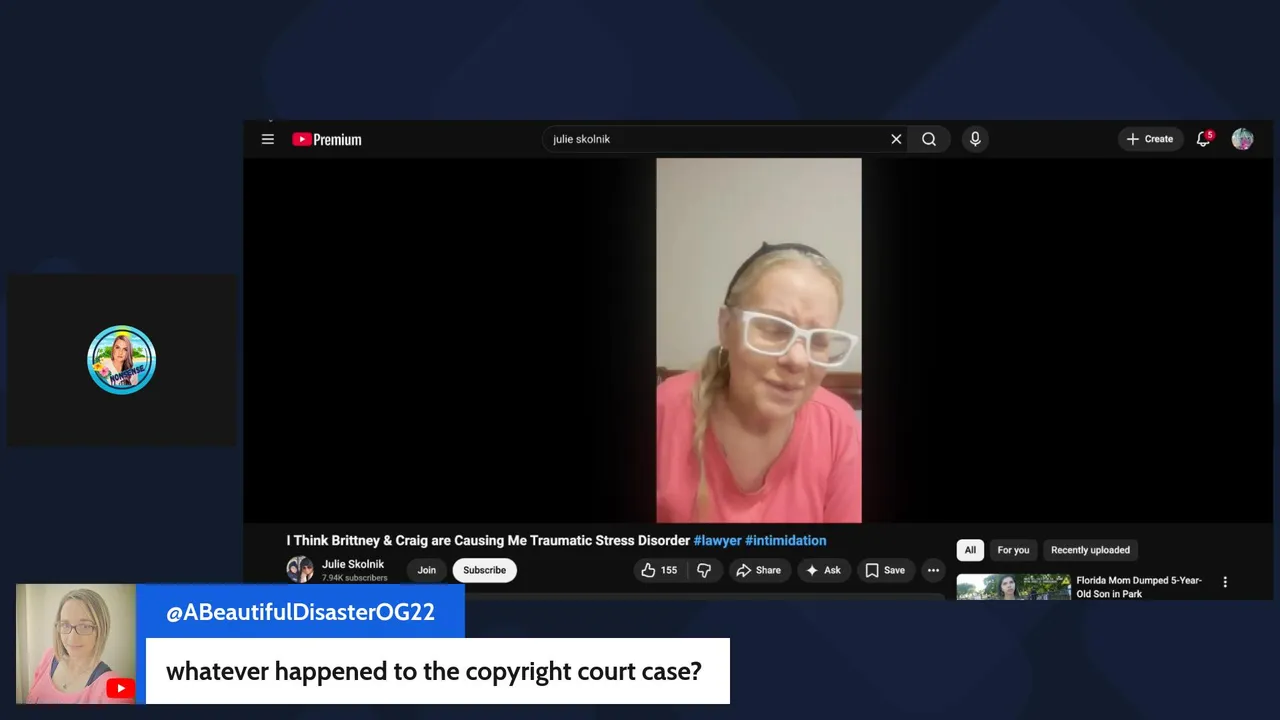The height and width of the screenshot is (720, 1280).
Task: Click the video title about Brittney & Craig
Action: (488, 540)
